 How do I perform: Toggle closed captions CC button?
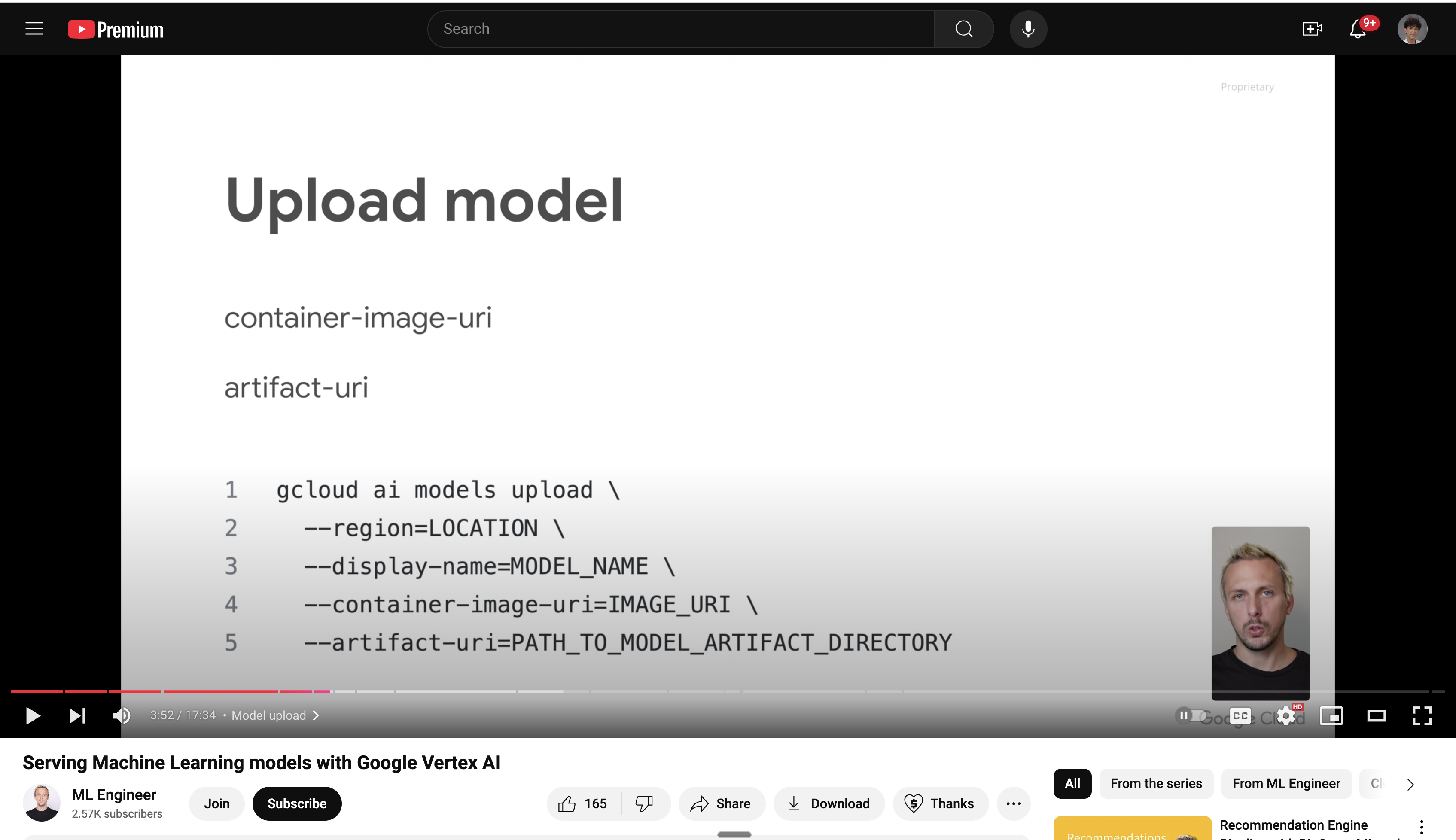pos(1240,716)
